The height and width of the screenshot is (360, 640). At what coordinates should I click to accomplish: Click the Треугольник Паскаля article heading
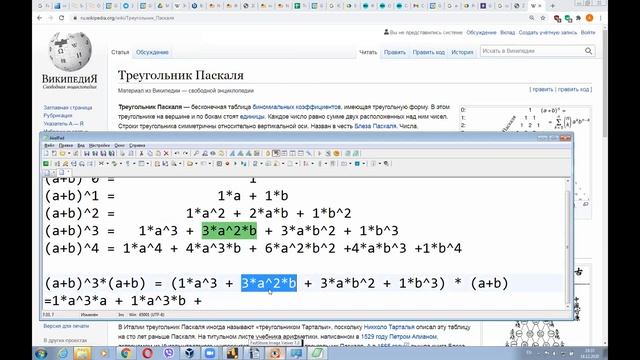pyautogui.click(x=180, y=76)
